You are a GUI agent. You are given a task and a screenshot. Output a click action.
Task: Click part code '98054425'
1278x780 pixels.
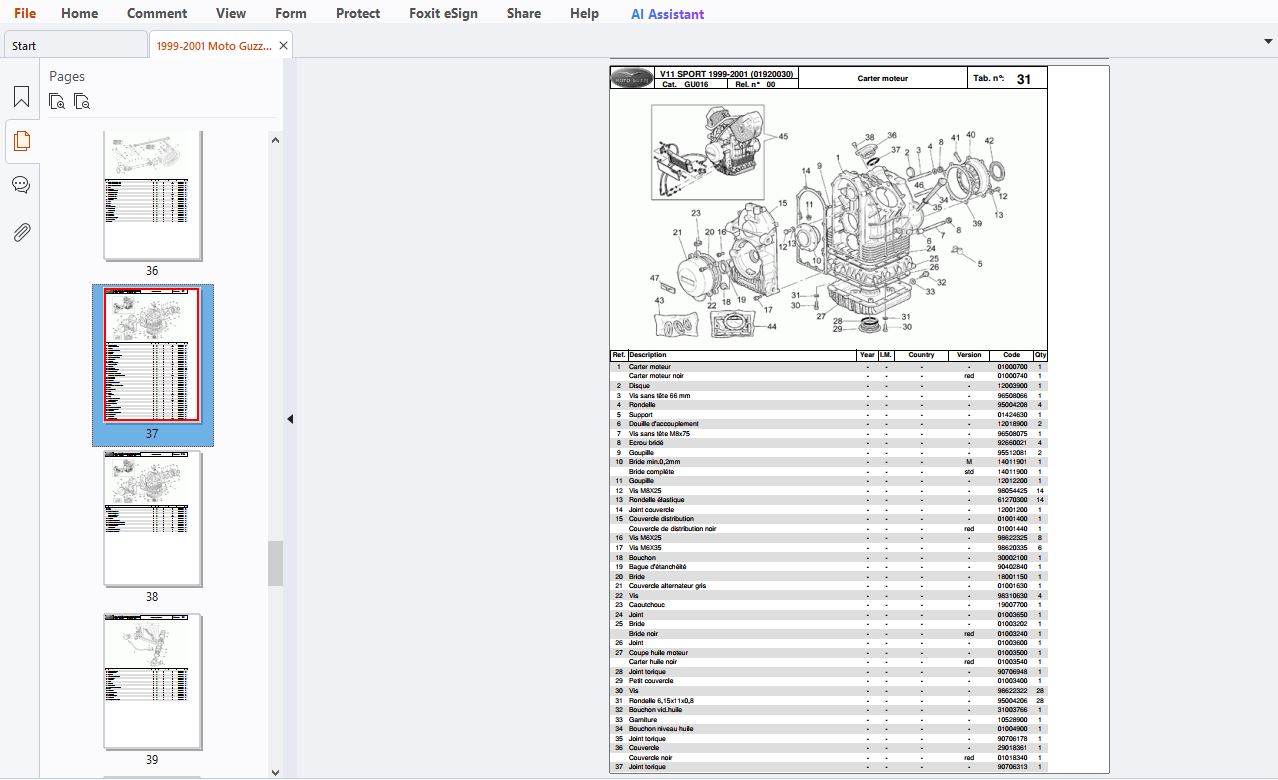(x=1012, y=491)
